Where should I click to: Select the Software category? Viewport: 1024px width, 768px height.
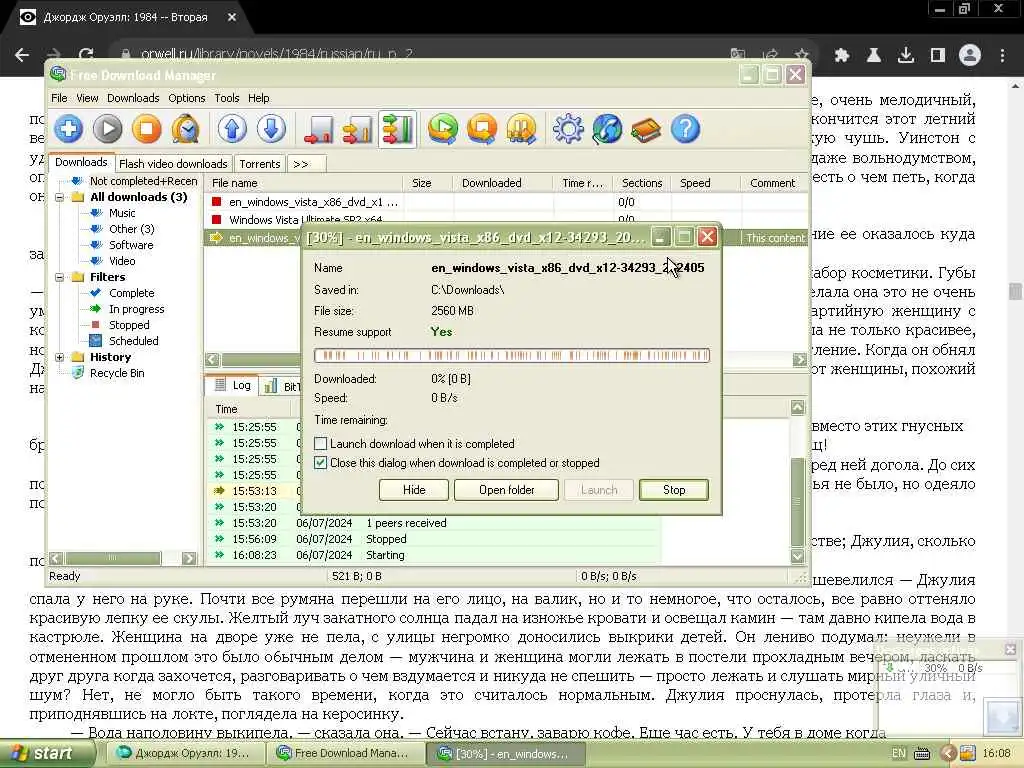[x=131, y=245]
